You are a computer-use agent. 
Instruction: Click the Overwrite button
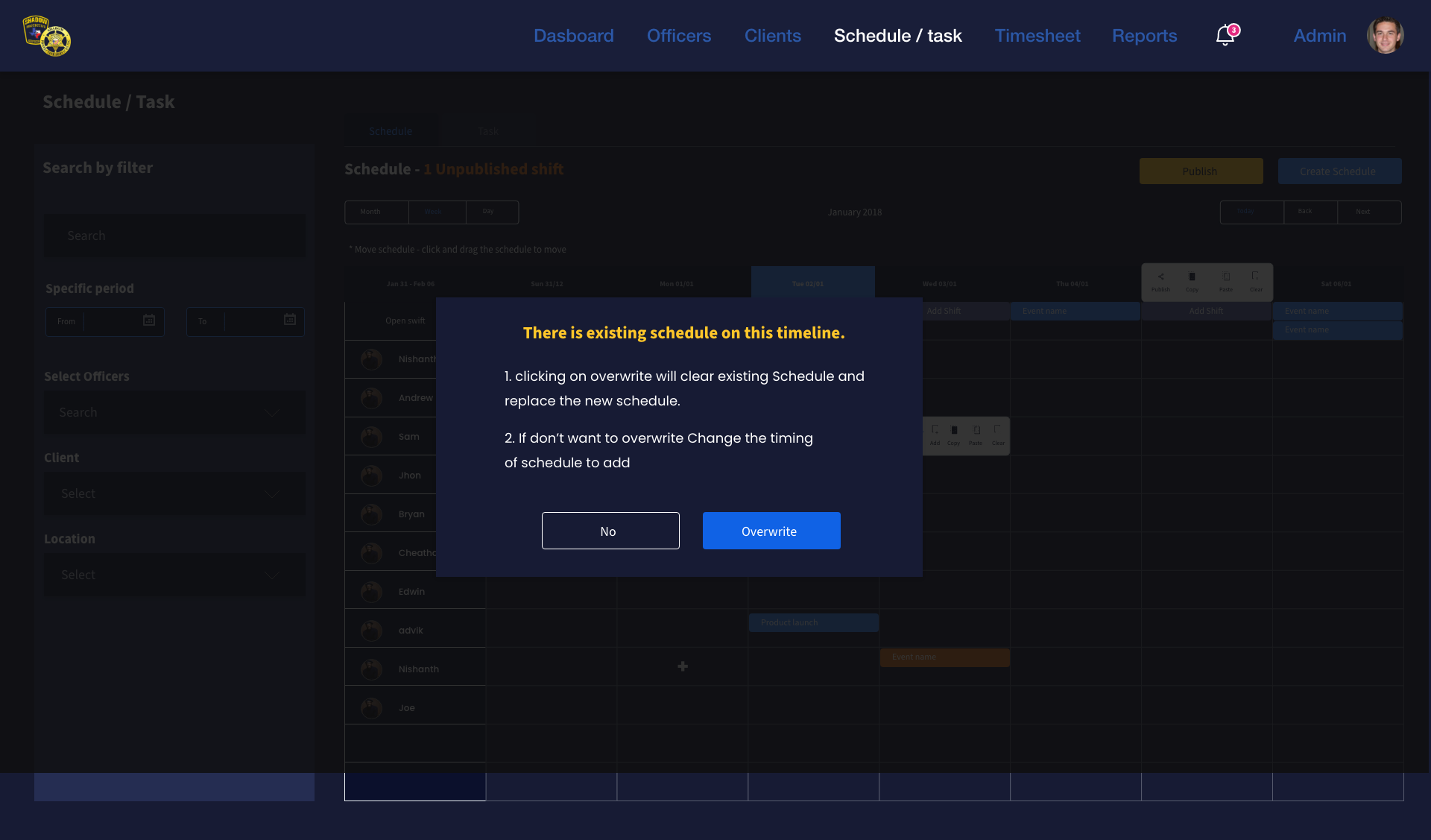[x=771, y=531]
